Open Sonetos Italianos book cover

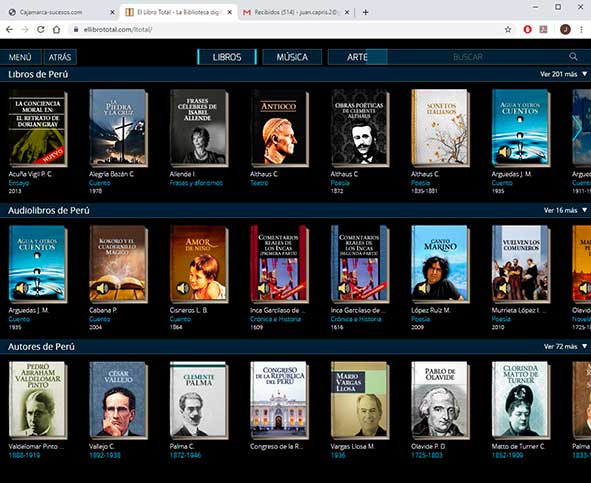441,128
